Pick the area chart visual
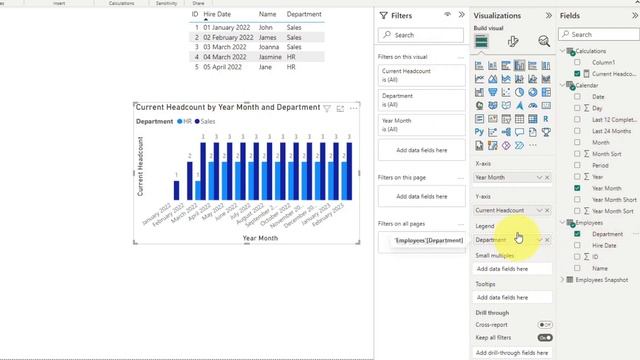Image resolution: width=640 pixels, height=360 pixels. point(493,79)
